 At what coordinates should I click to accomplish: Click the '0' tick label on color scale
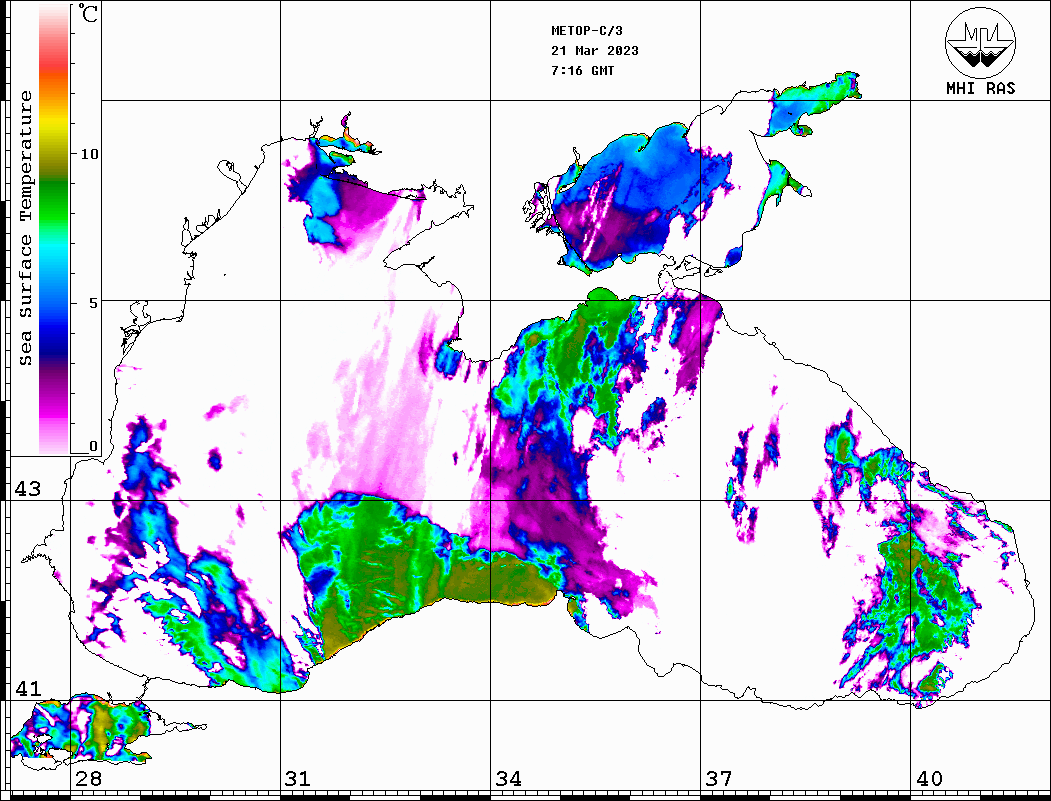click(x=93, y=446)
